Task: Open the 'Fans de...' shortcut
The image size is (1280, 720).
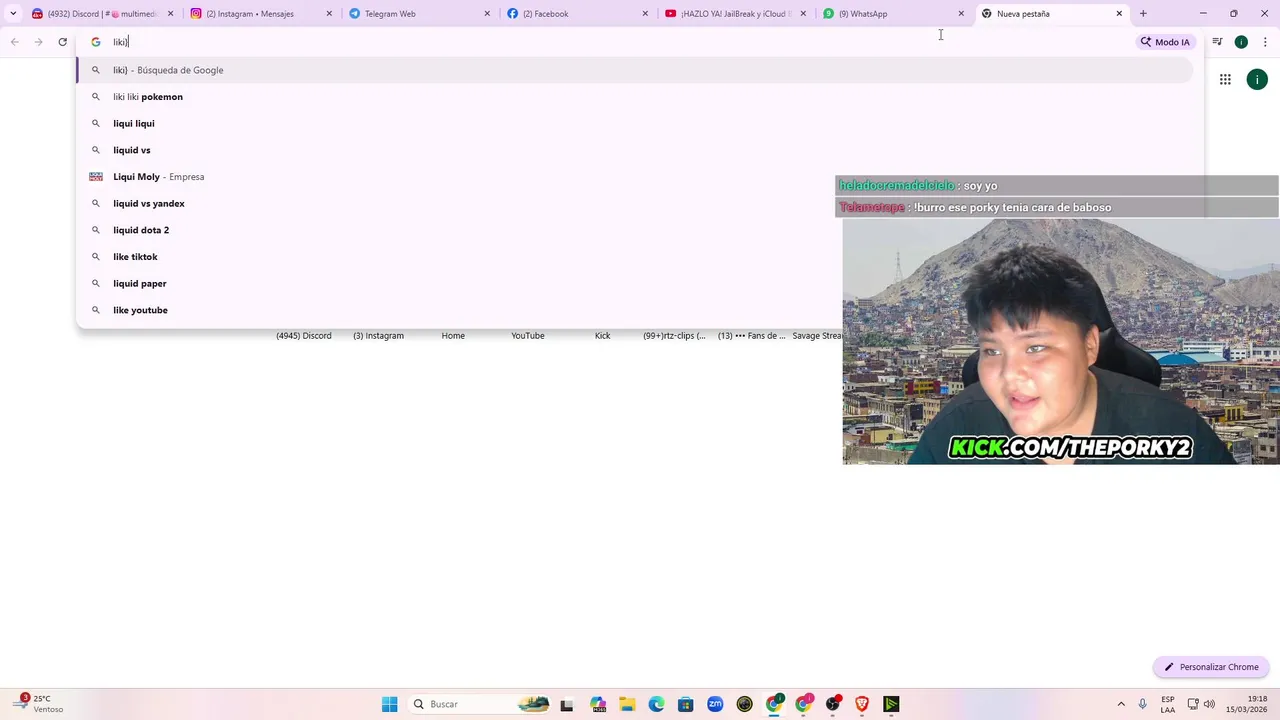Action: pyautogui.click(x=751, y=336)
